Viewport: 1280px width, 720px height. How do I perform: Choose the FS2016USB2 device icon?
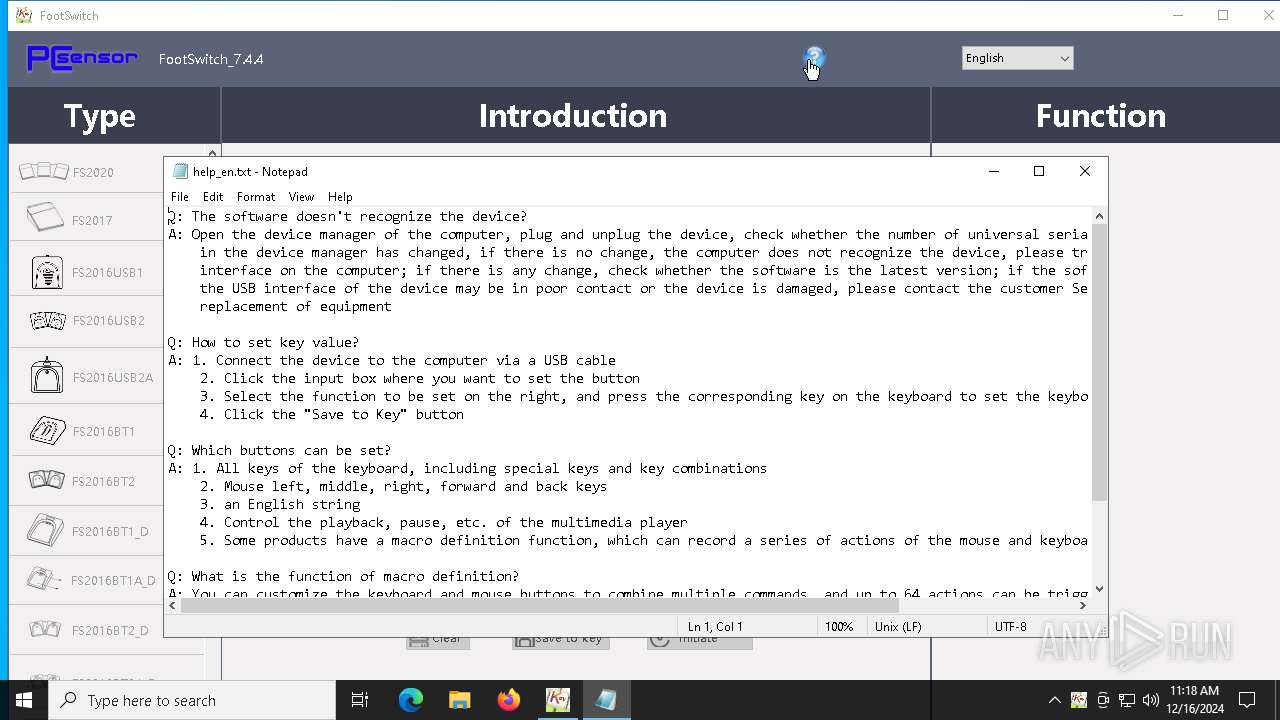(x=48, y=320)
